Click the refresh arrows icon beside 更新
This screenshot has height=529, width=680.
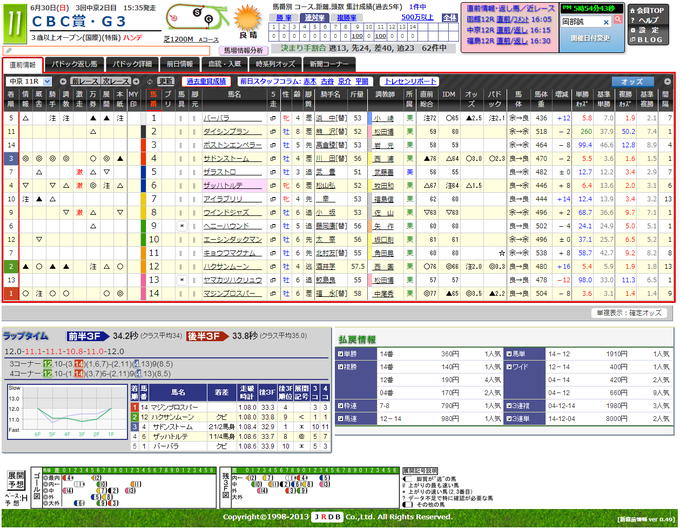point(150,82)
